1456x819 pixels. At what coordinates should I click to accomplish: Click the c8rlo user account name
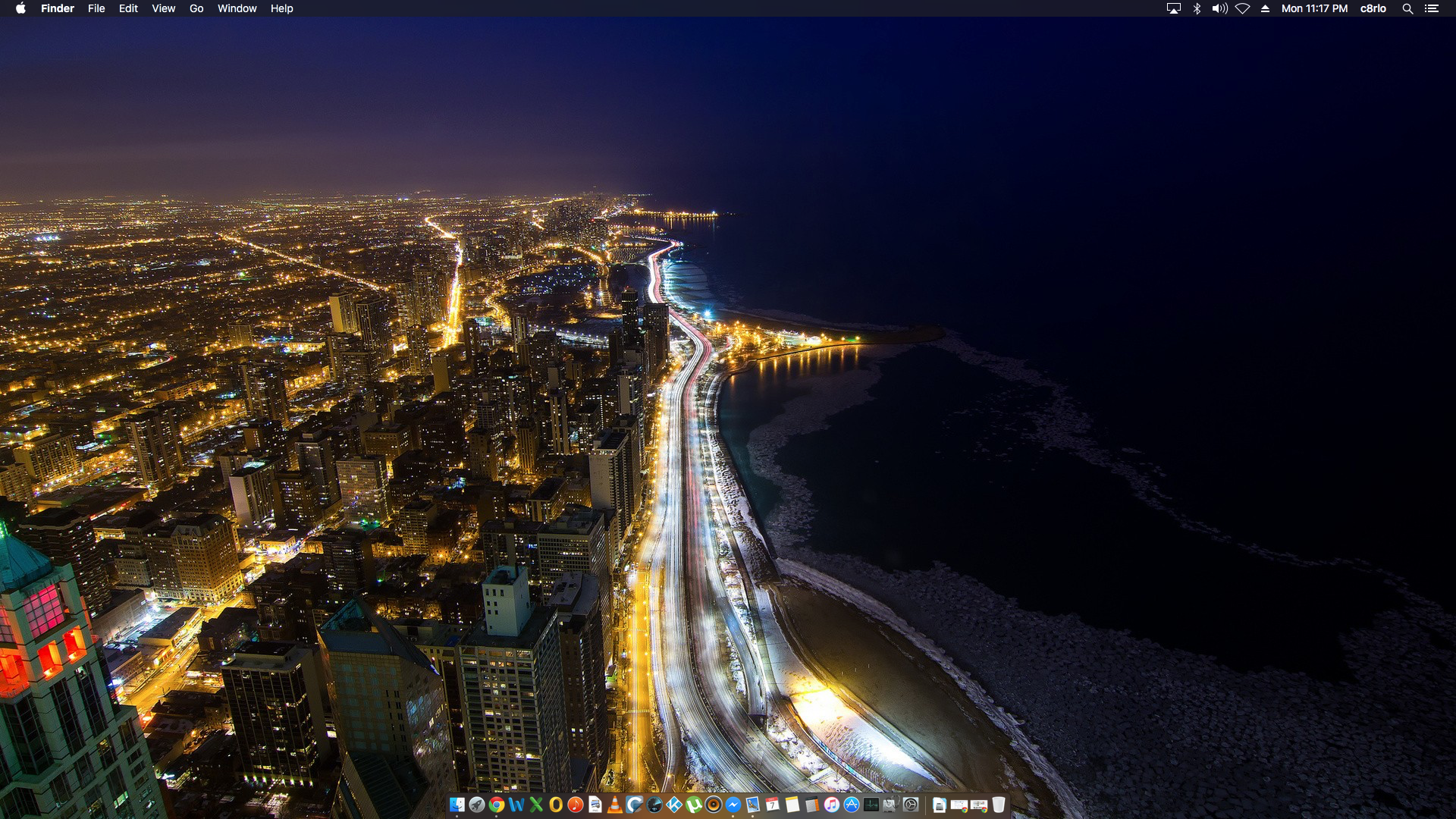[1373, 8]
